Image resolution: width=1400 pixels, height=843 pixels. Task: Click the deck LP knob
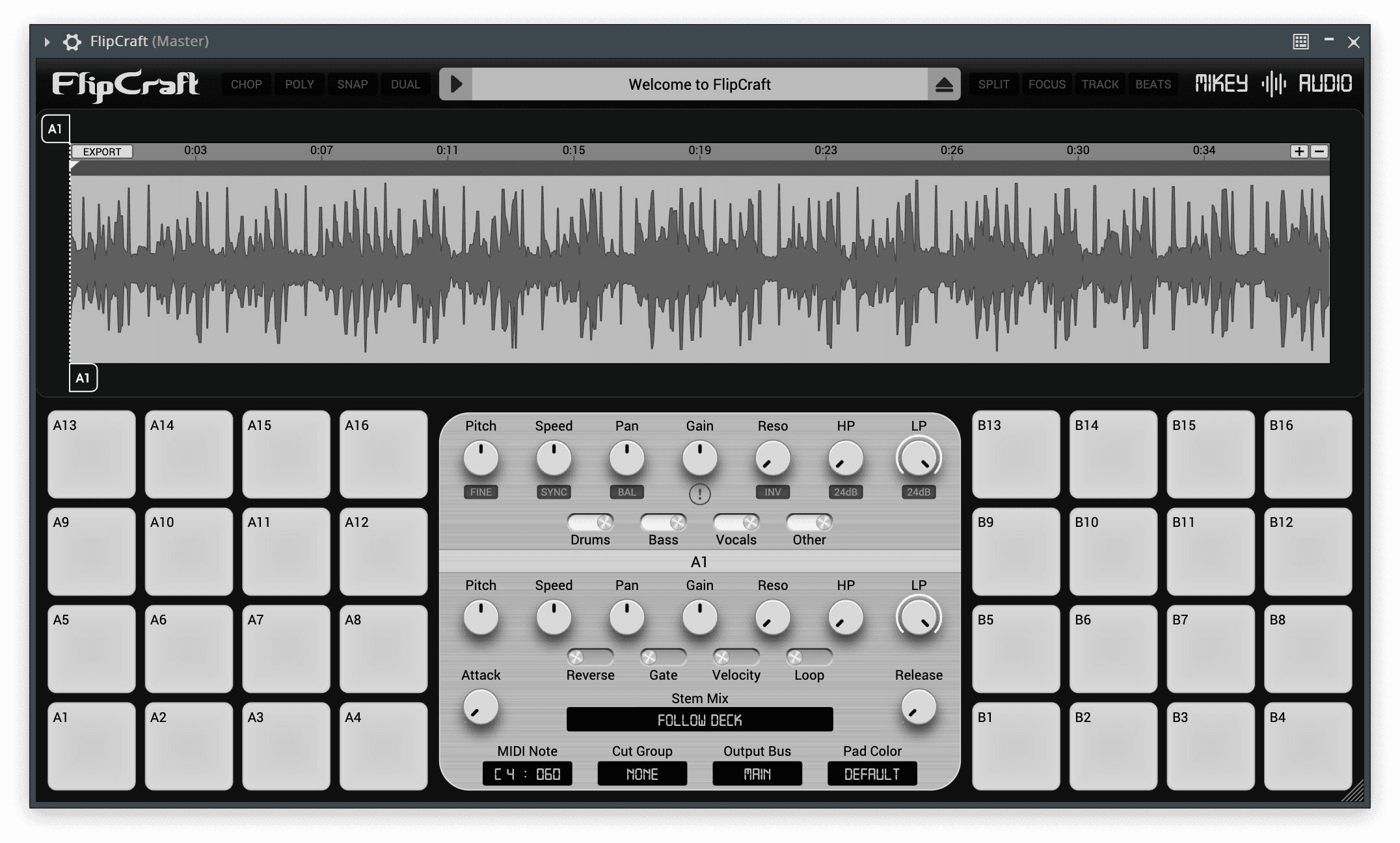[x=918, y=458]
